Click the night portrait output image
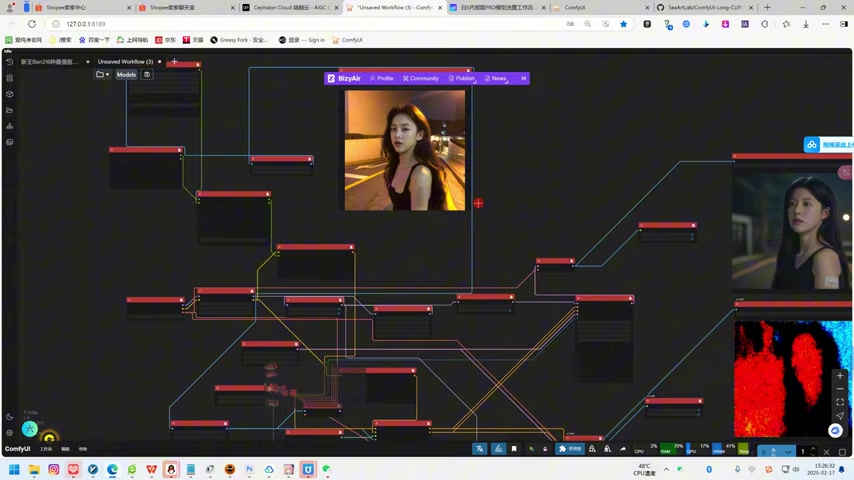 click(x=792, y=230)
